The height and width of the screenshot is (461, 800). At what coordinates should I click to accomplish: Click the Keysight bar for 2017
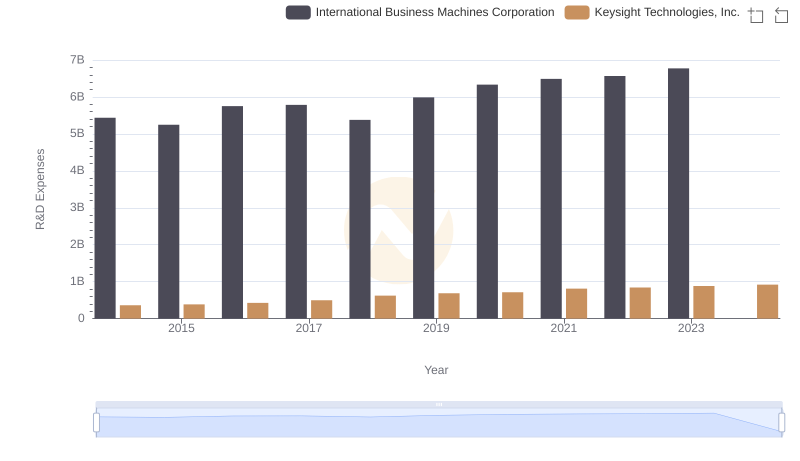pyautogui.click(x=321, y=309)
